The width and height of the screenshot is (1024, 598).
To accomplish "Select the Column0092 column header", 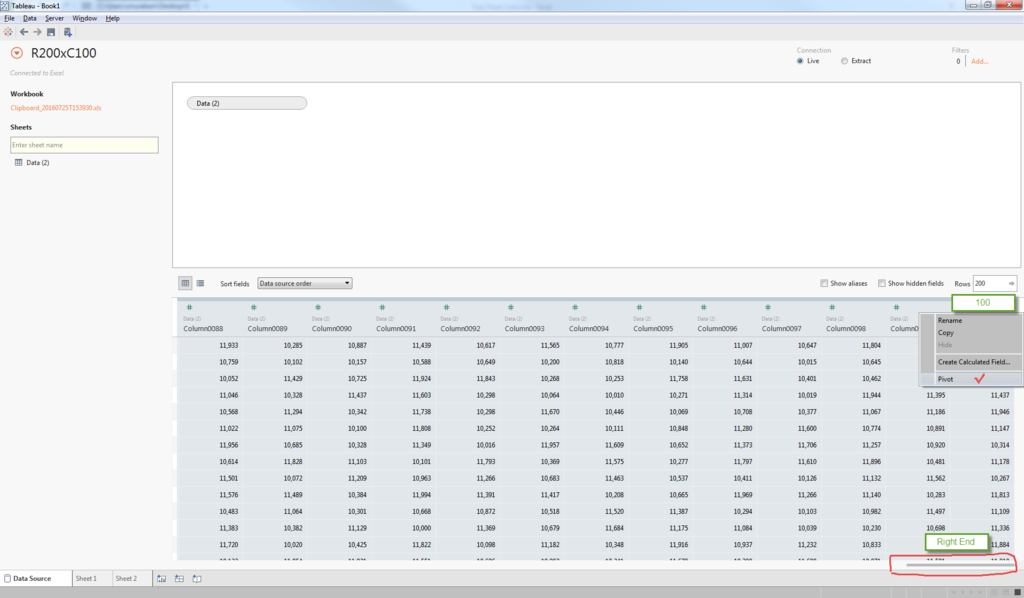I will pos(460,328).
